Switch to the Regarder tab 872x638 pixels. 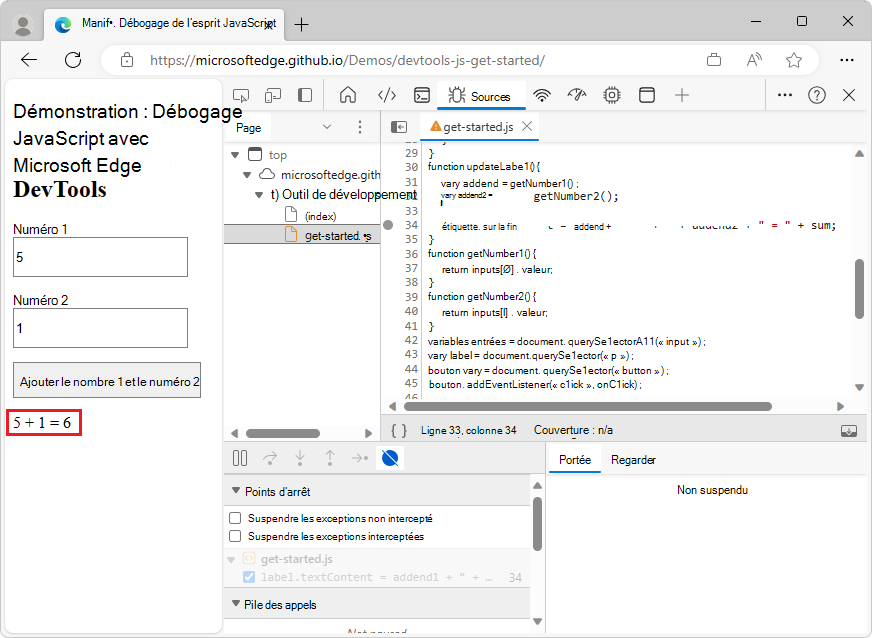click(633, 460)
